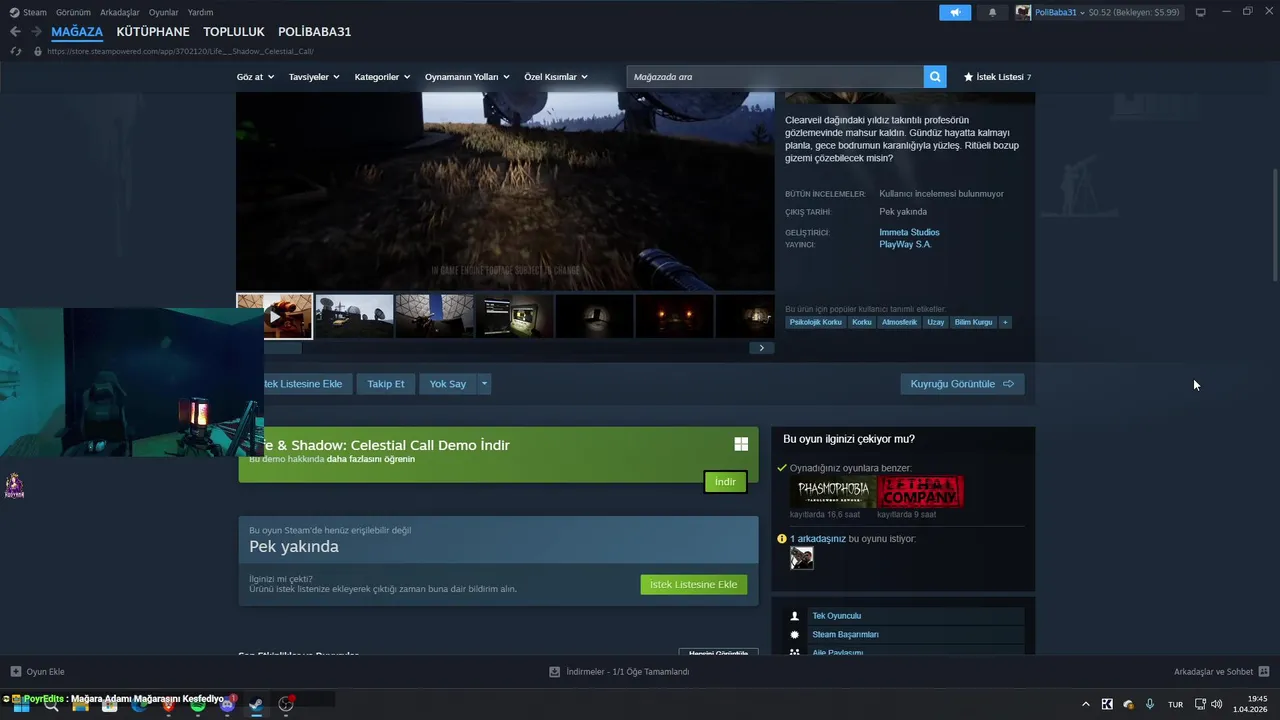Viewport: 1280px width, 720px height.
Task: Open the PoliBaba31 account dropdown
Action: [x=1059, y=12]
